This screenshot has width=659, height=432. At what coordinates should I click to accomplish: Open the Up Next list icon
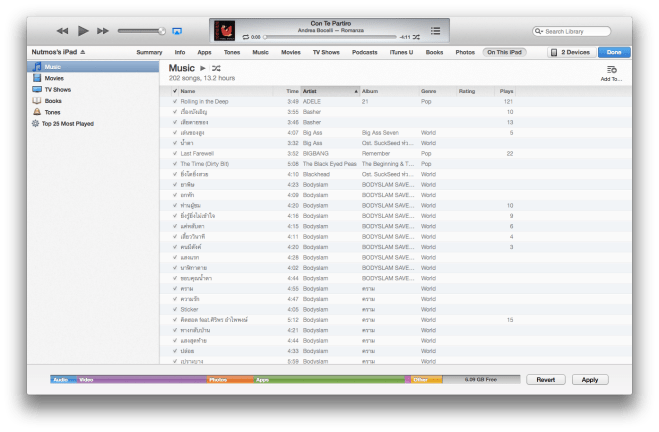[435, 31]
